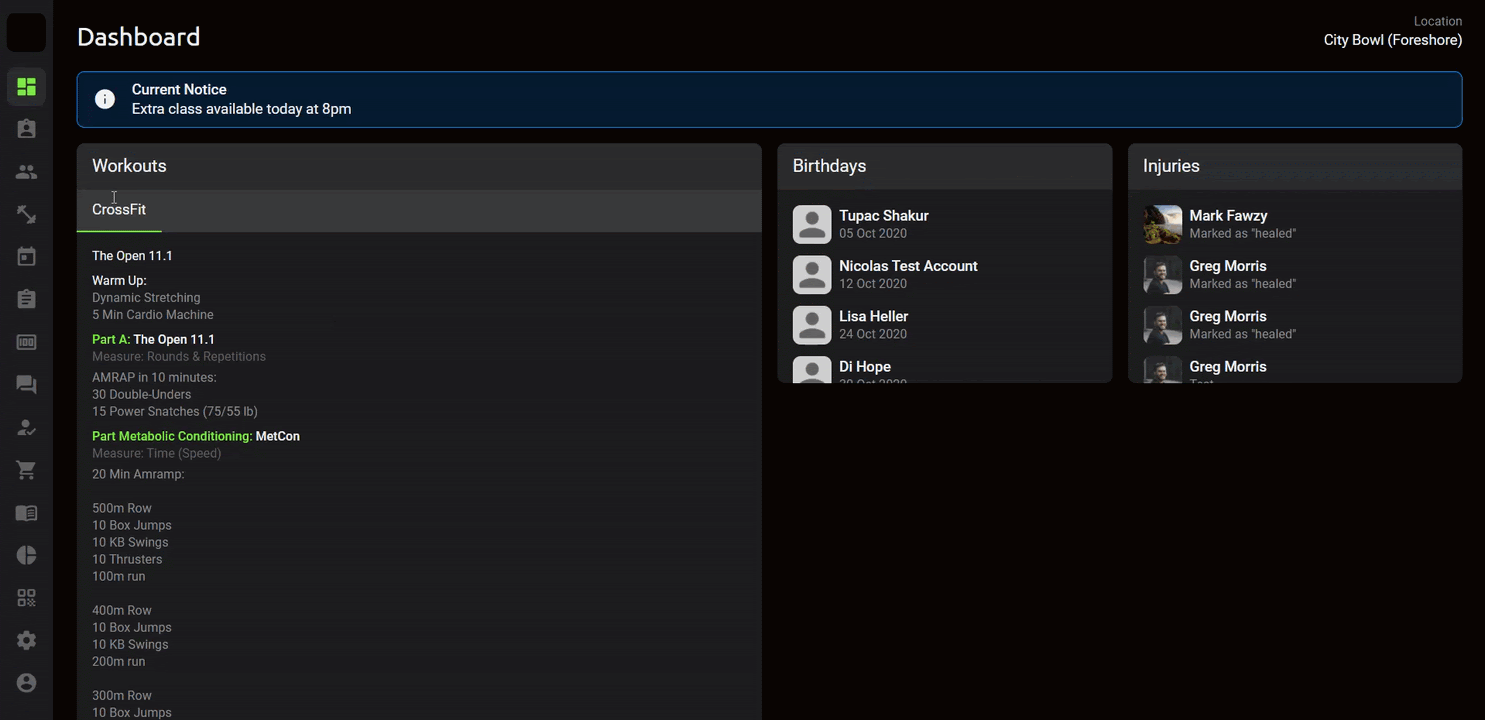Open Nicolas Test Account birthday entry name

908,266
